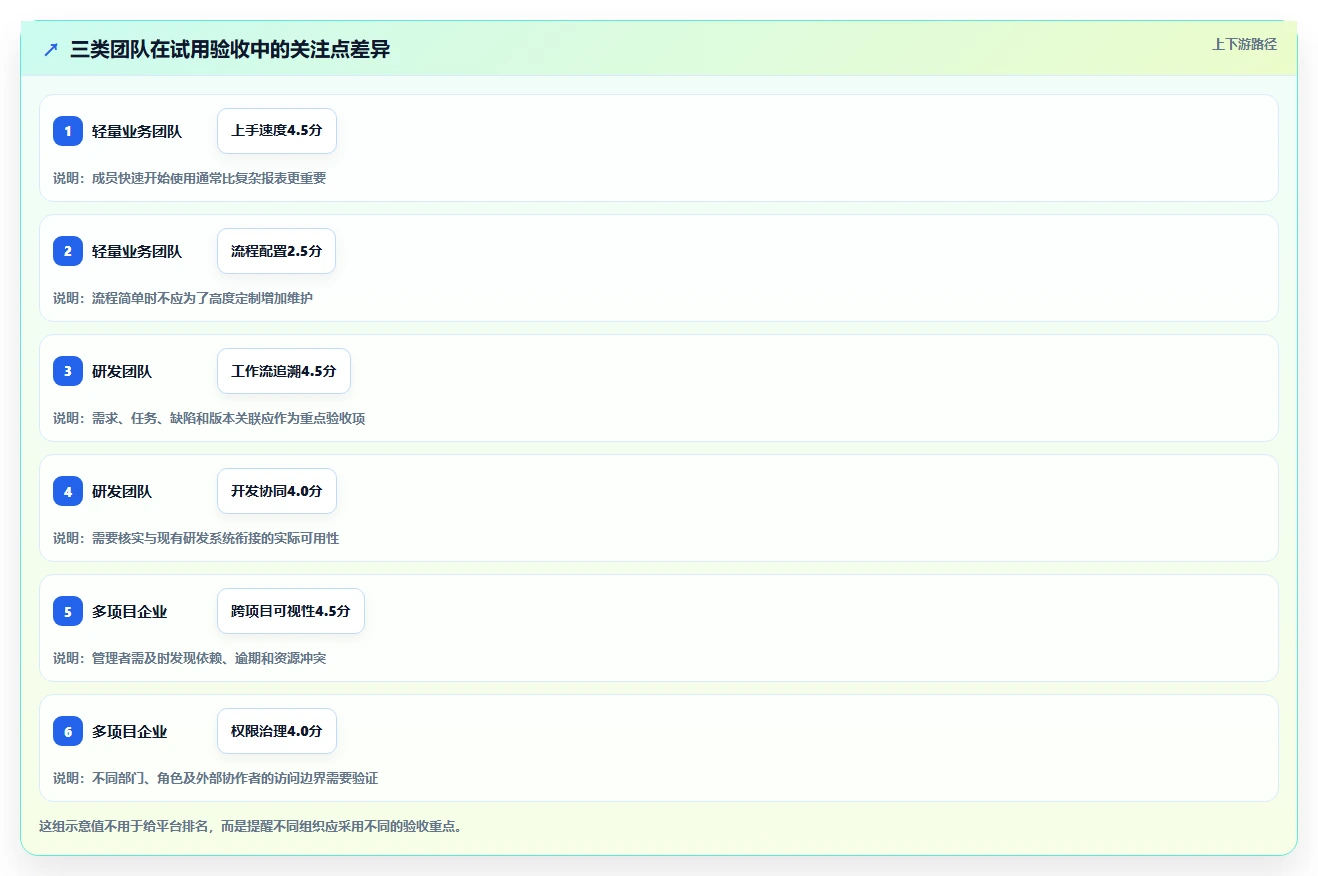Click the number 1 badge

(68, 131)
